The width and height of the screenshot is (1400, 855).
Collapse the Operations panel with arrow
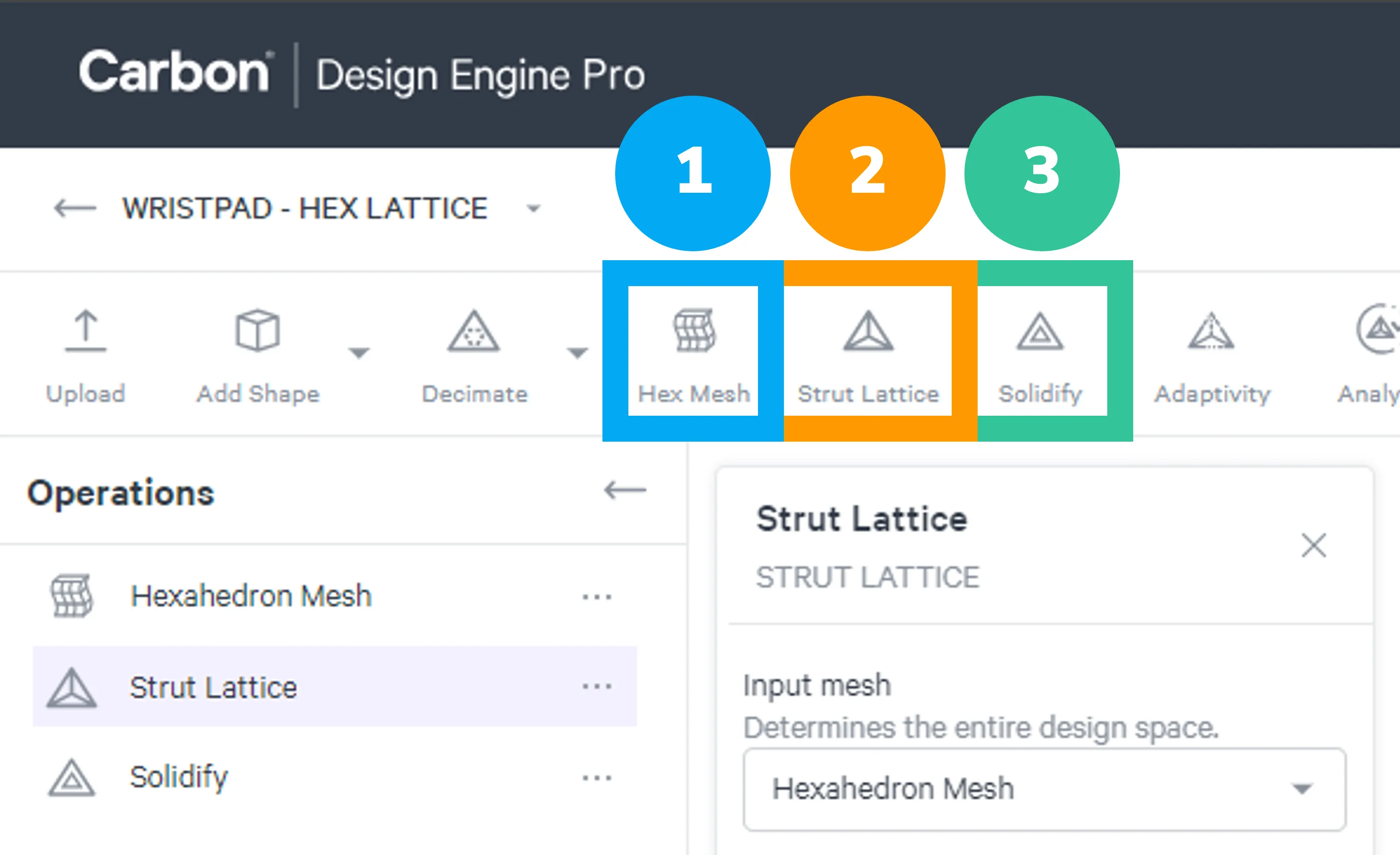coord(625,490)
